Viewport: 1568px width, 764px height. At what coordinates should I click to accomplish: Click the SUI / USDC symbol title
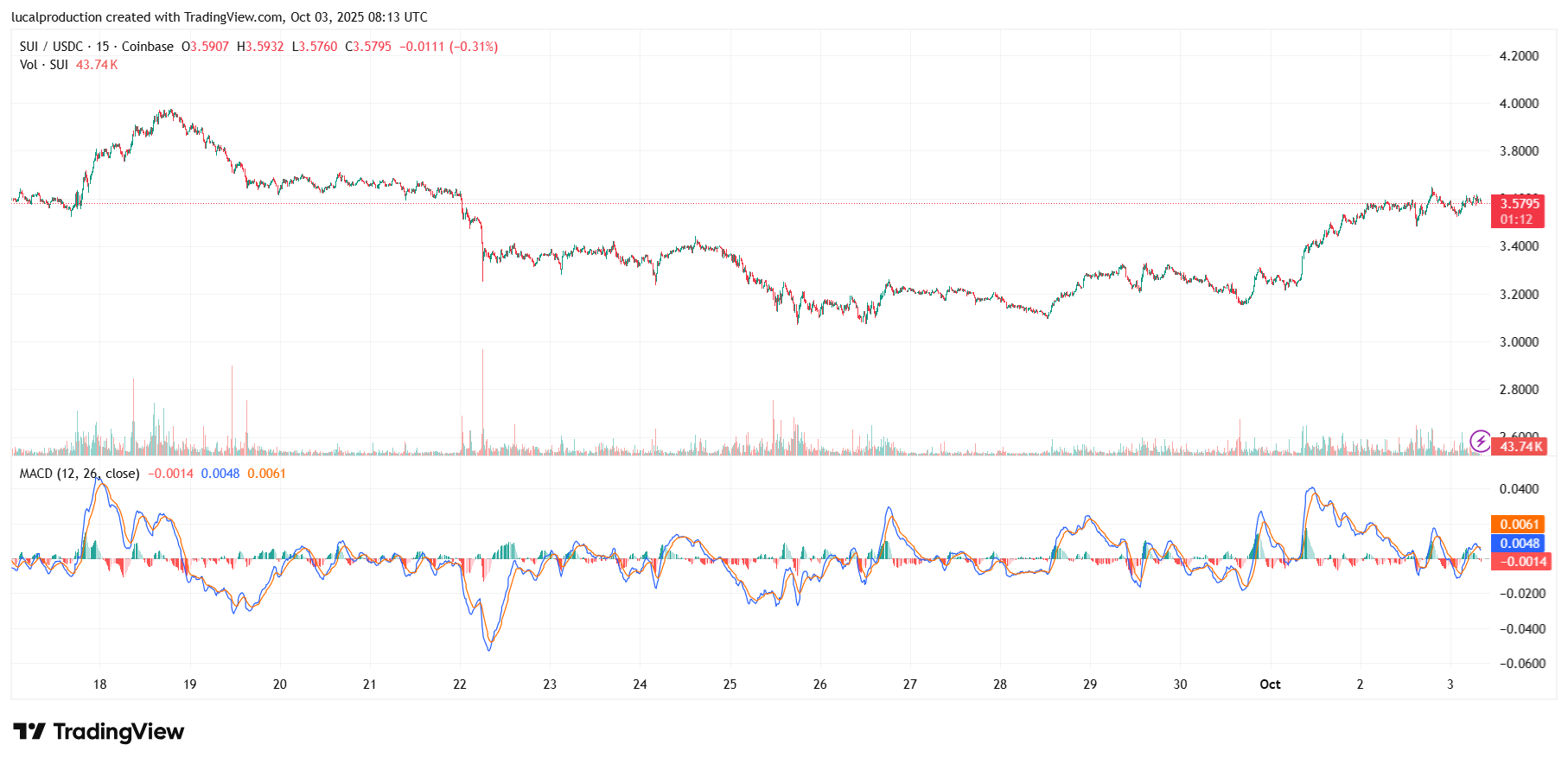[x=51, y=47]
